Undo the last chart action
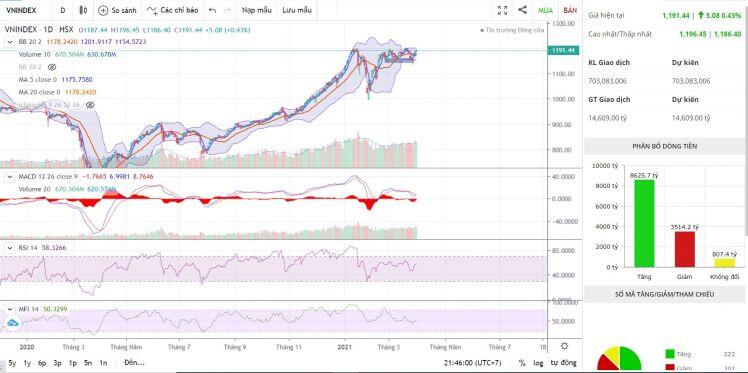 (x=213, y=10)
